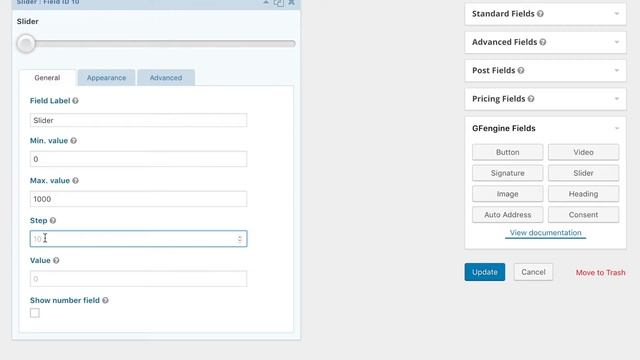Open the Advanced Fields help tooltip icon
The width and height of the screenshot is (640, 360).
coord(543,42)
